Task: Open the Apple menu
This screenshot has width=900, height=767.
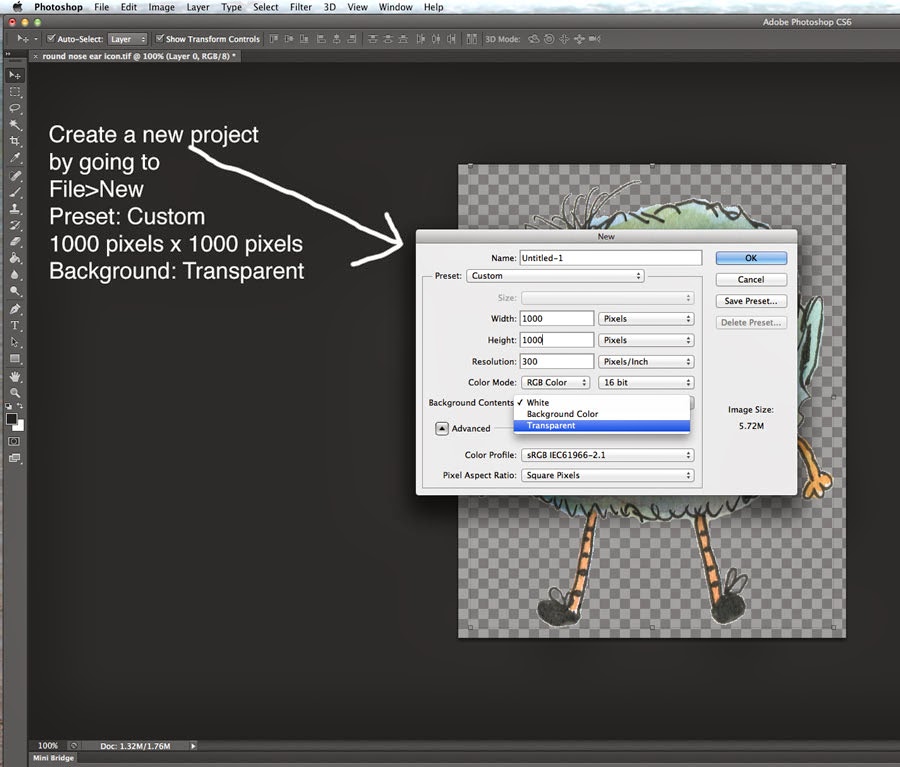Action: (18, 7)
